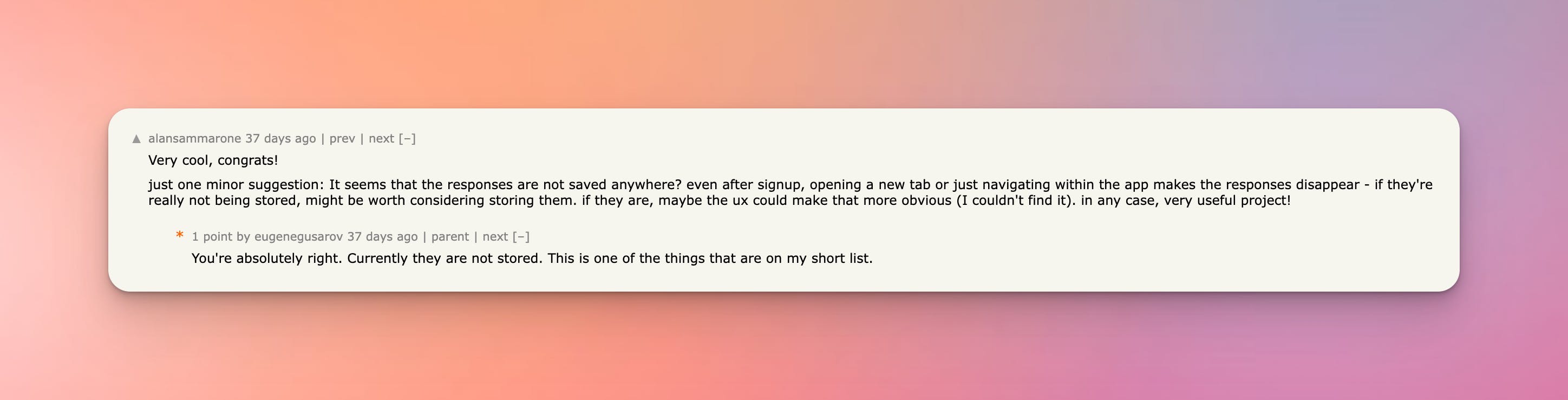Image resolution: width=1568 pixels, height=400 pixels.
Task: Click the "You're absolutely right" reply text
Action: [x=267, y=259]
